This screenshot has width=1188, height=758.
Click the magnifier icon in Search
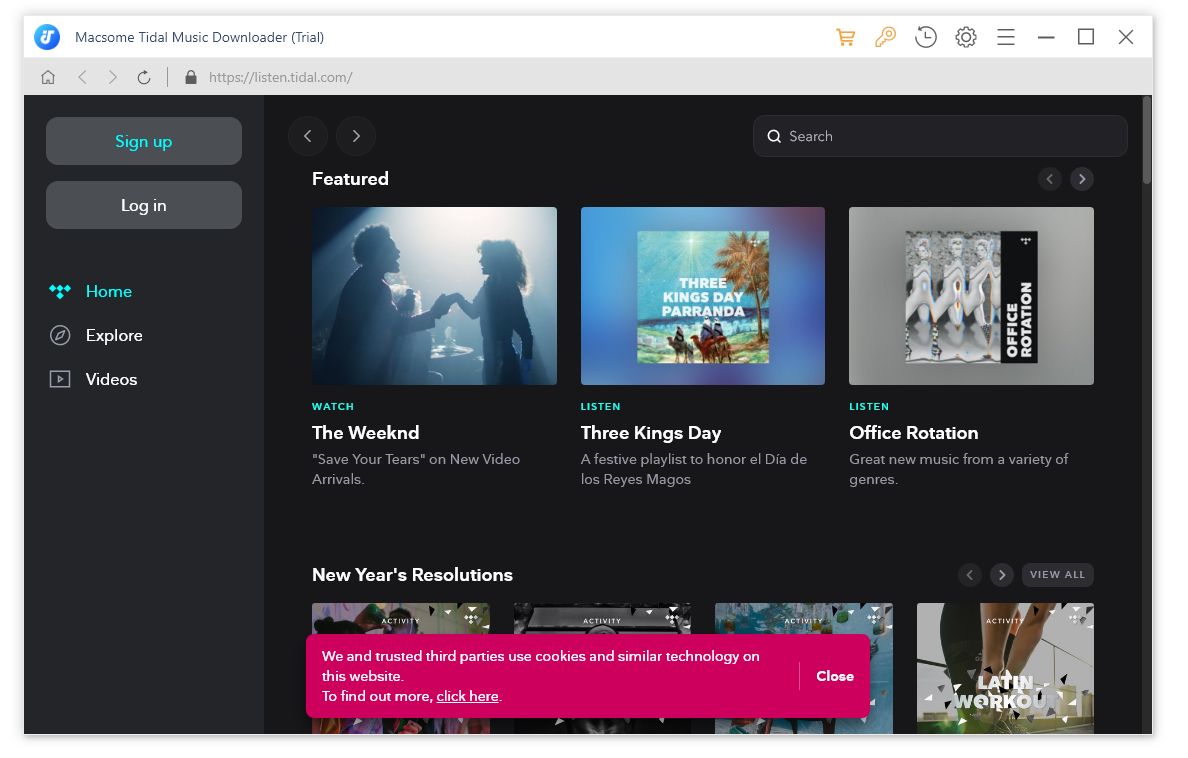click(x=774, y=136)
